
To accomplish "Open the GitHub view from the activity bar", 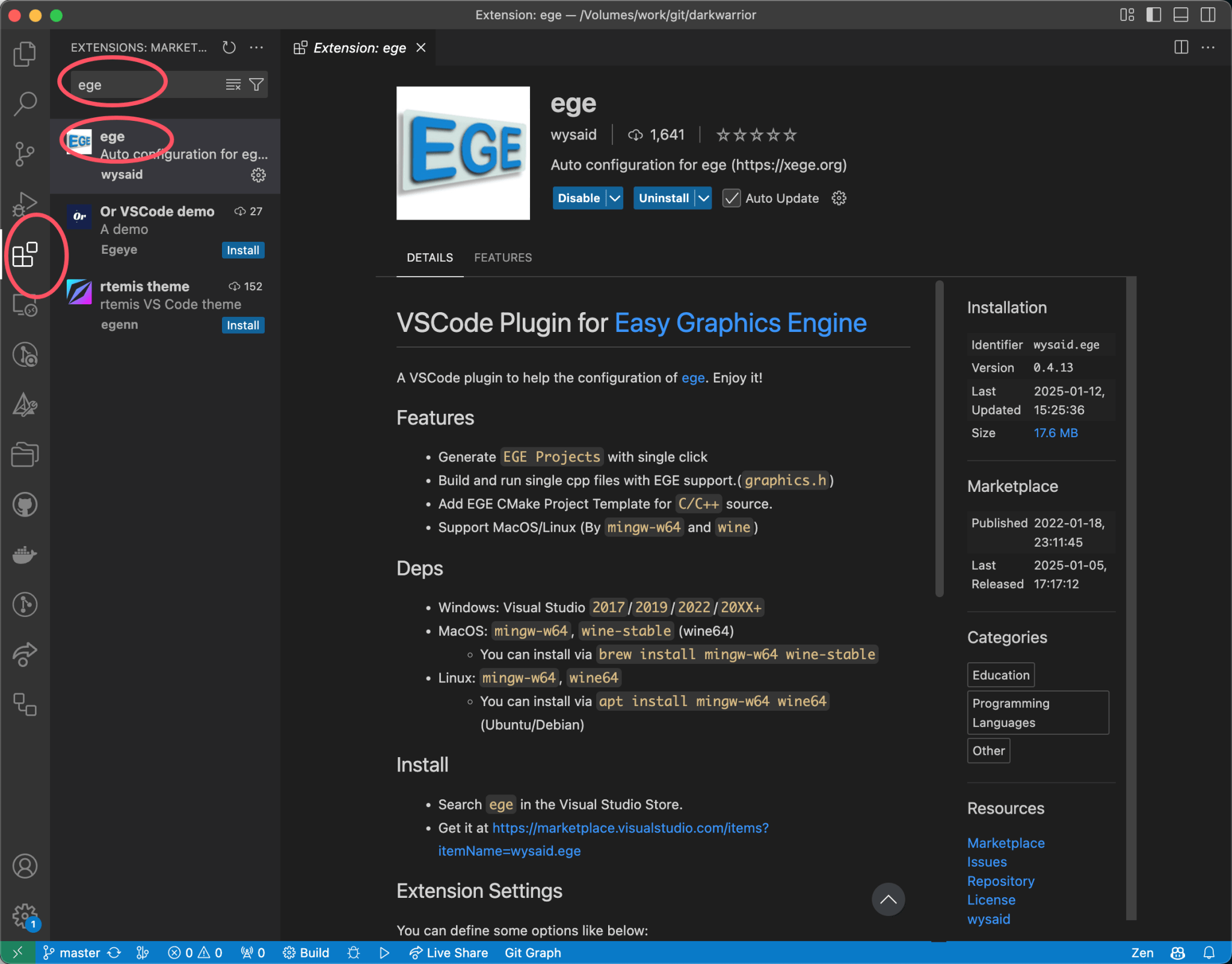I will (25, 505).
